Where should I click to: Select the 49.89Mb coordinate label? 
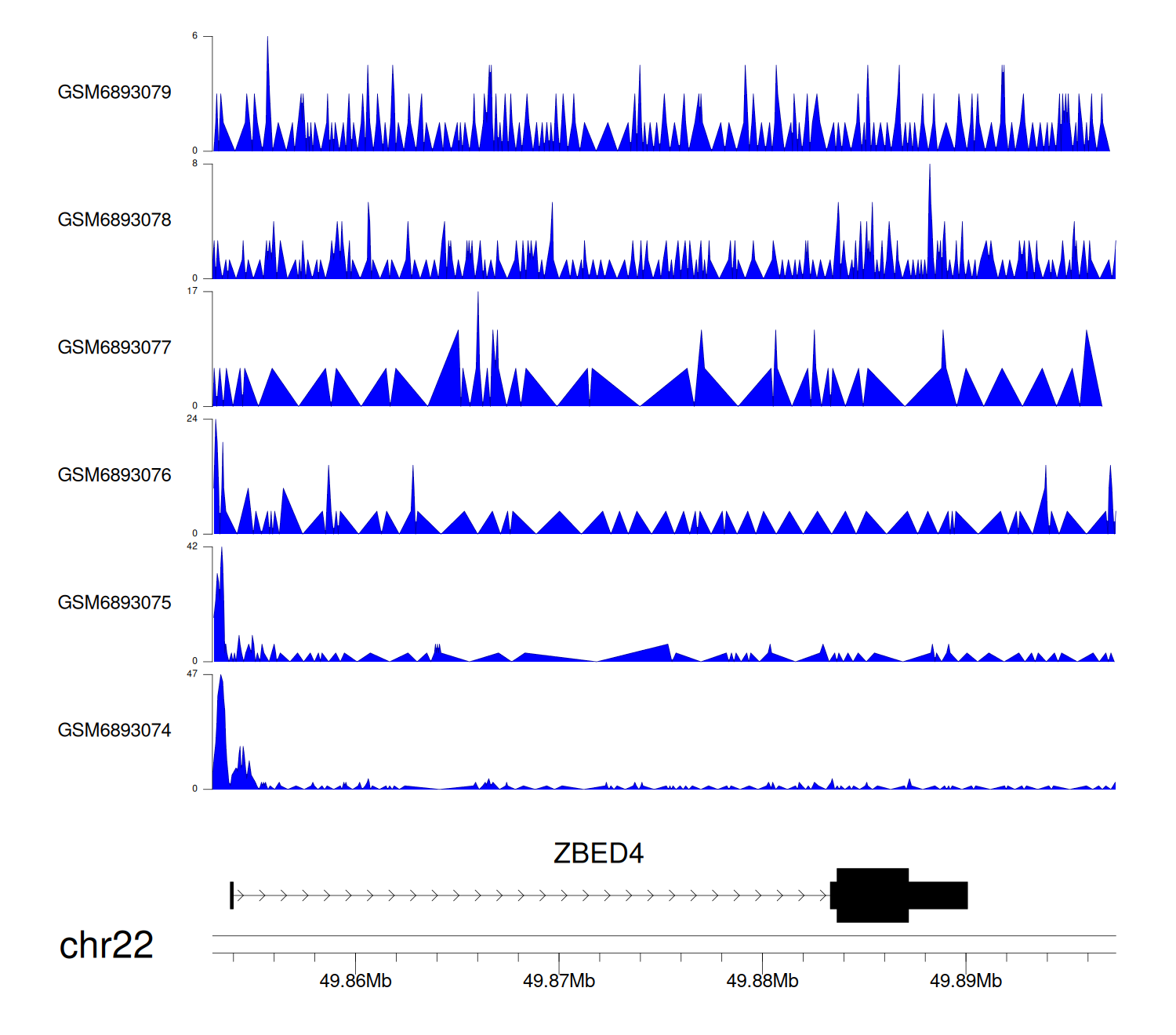click(965, 981)
